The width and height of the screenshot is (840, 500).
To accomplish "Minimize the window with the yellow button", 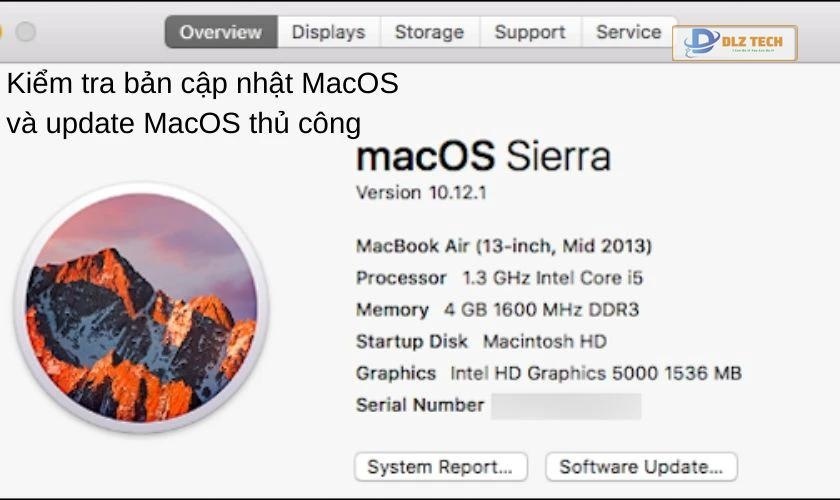I will pyautogui.click(x=3, y=32).
